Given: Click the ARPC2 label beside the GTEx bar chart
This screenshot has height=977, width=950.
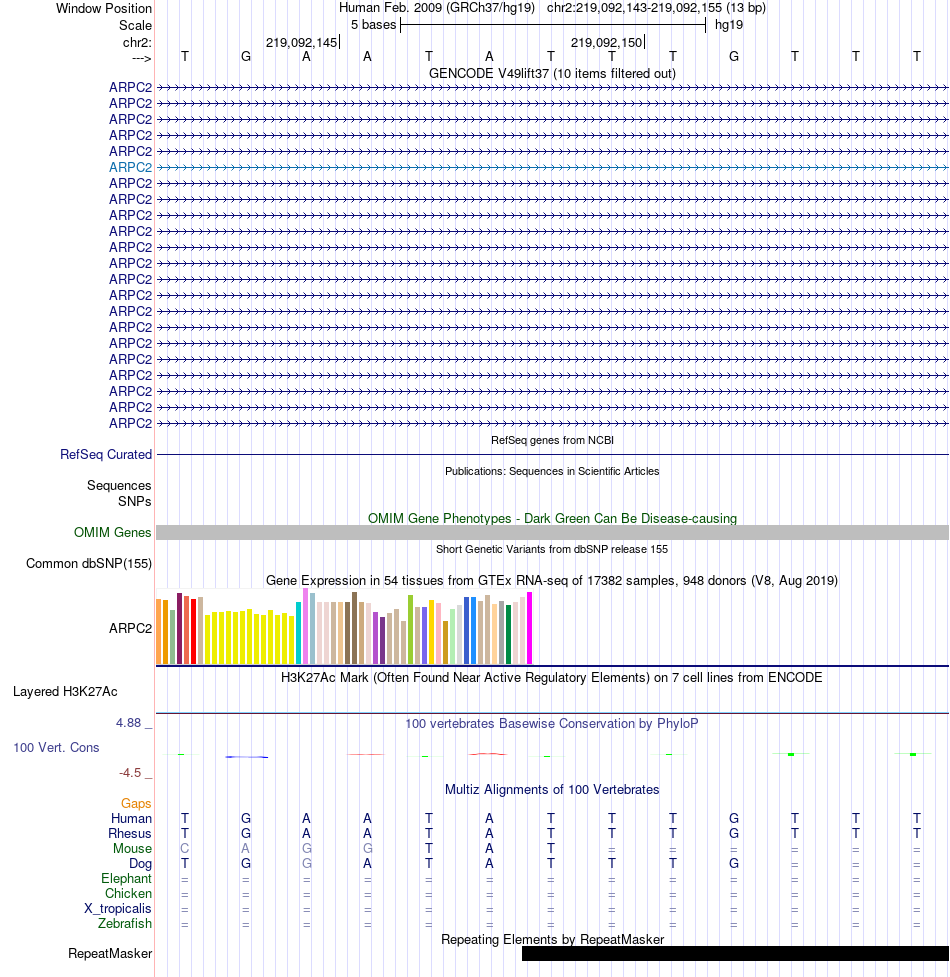Looking at the screenshot, I should [x=130, y=629].
